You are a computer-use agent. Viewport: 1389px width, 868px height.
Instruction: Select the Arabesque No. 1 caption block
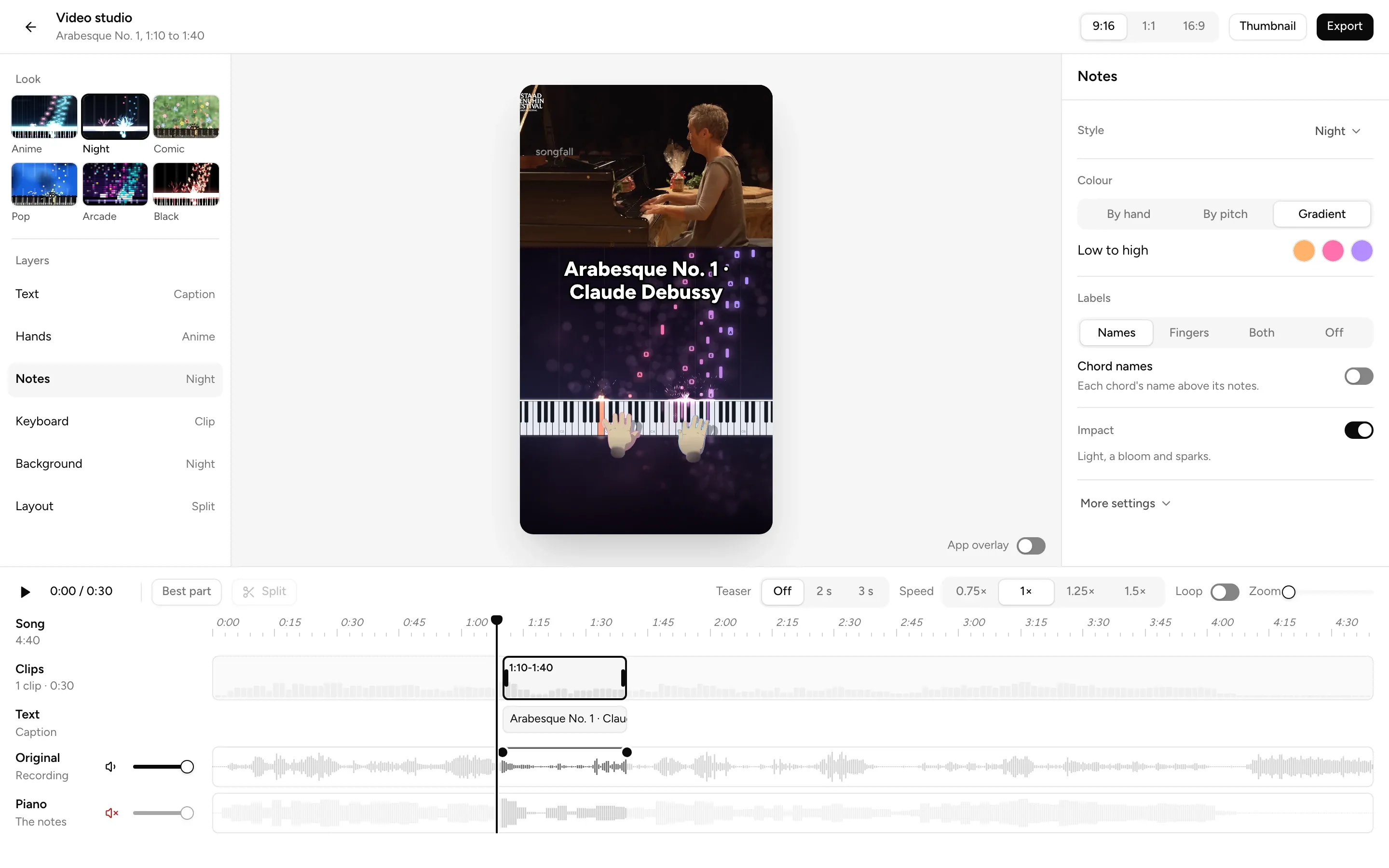coord(565,719)
